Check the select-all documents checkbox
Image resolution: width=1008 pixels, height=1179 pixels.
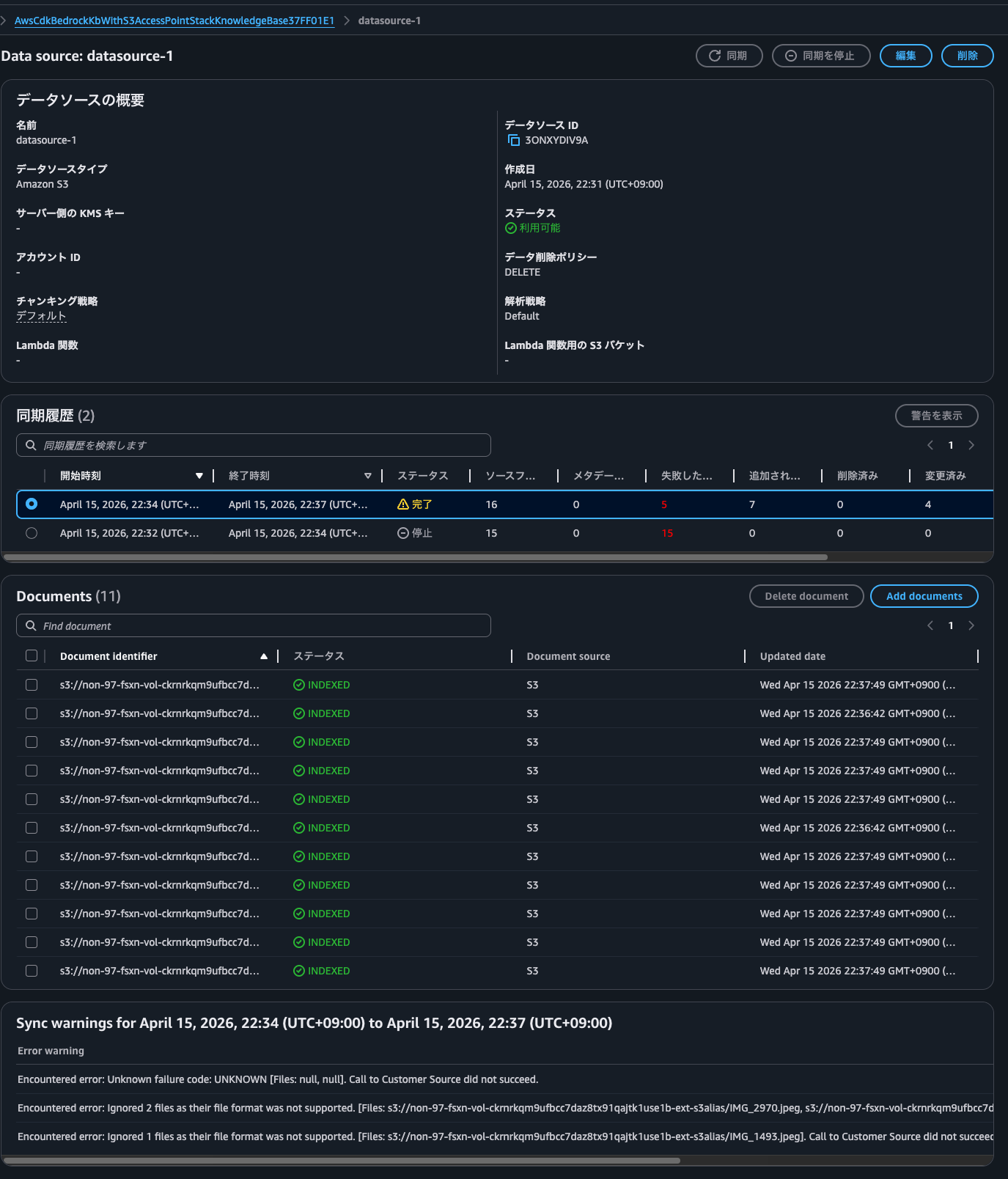32,655
